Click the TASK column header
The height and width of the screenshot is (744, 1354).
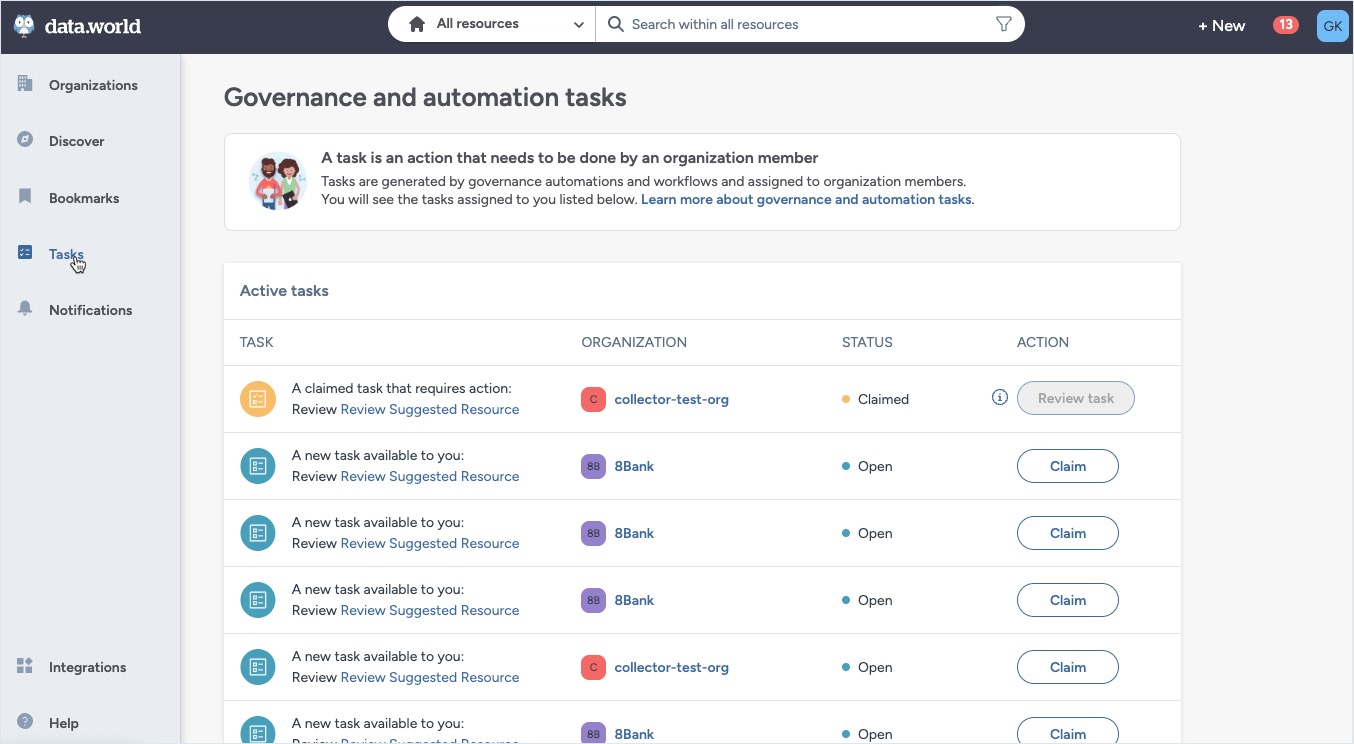(256, 342)
